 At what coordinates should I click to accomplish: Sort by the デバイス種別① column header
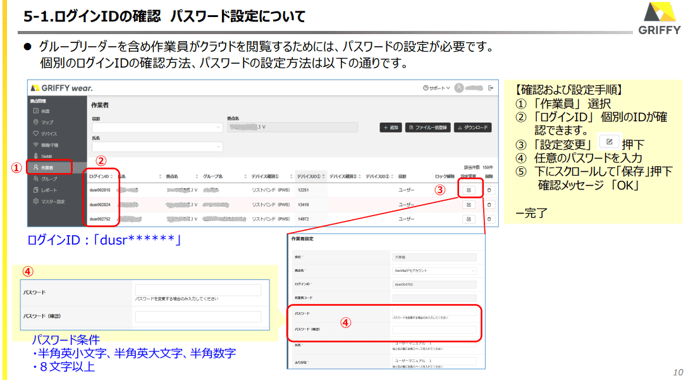tap(272, 176)
